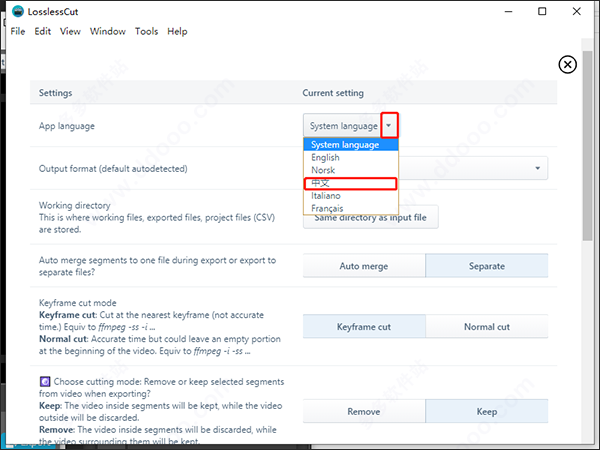Choose Norsk from the language list

(351, 170)
